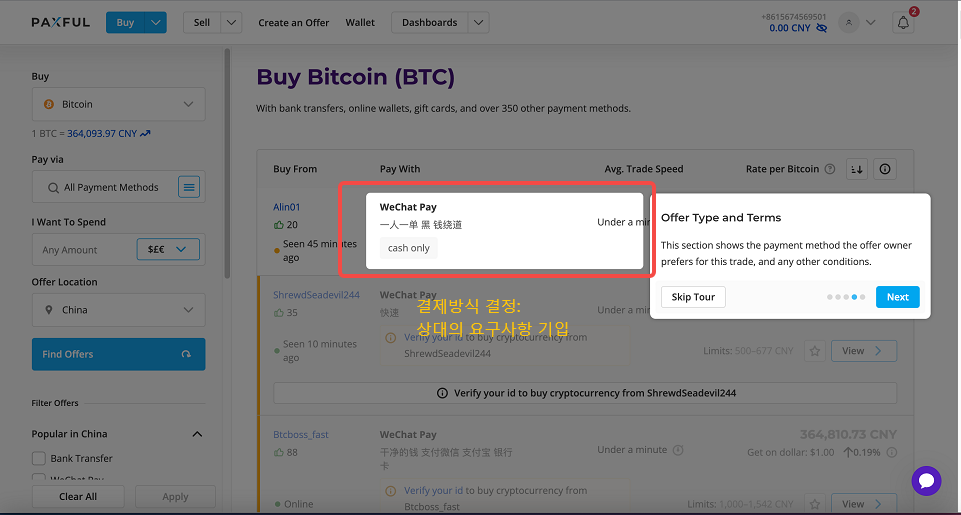Screen dimensions: 961x515
Task: Open the Bitcoin cryptocurrency dropdown
Action: 119,104
